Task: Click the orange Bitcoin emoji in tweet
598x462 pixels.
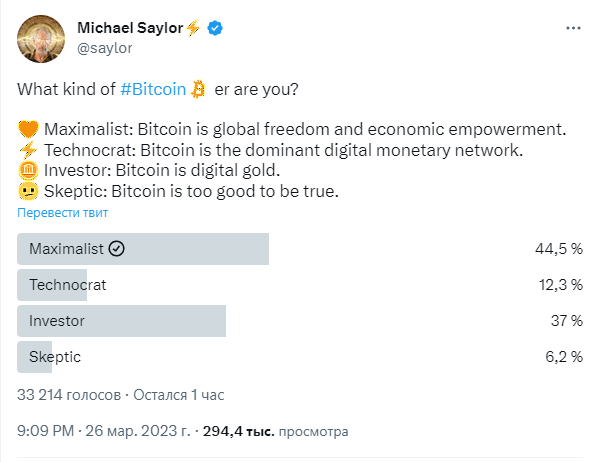Action: pyautogui.click(x=198, y=89)
